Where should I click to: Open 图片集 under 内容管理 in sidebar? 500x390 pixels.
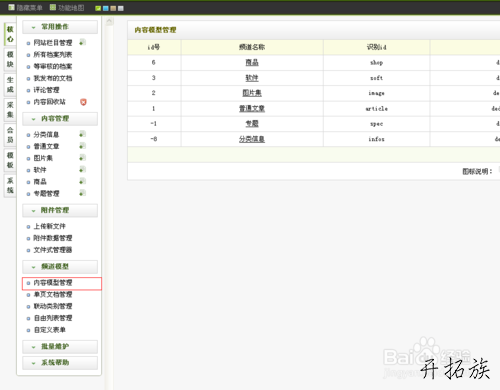[43, 158]
